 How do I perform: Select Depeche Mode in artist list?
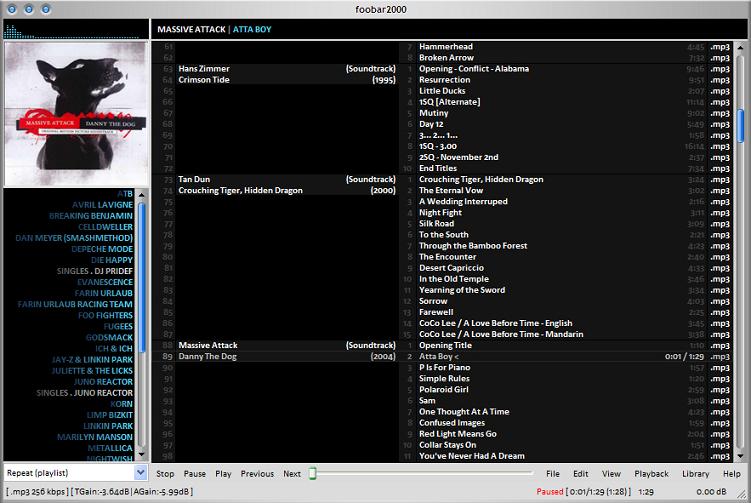[x=102, y=249]
